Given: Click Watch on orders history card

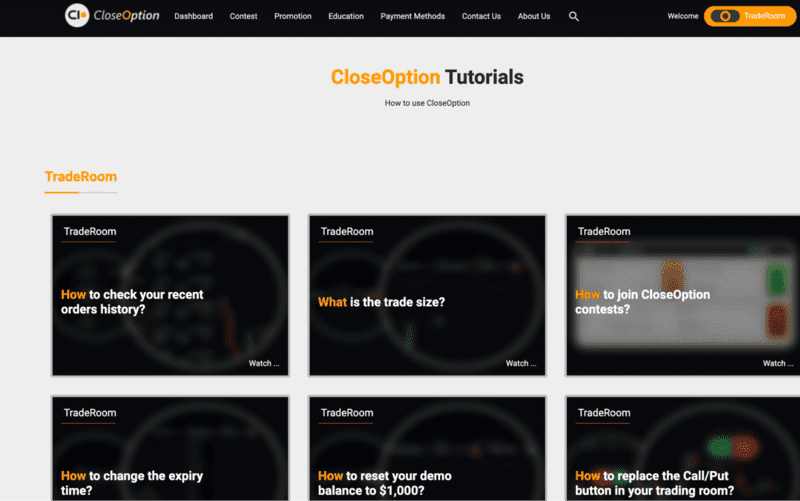Looking at the screenshot, I should pos(264,363).
